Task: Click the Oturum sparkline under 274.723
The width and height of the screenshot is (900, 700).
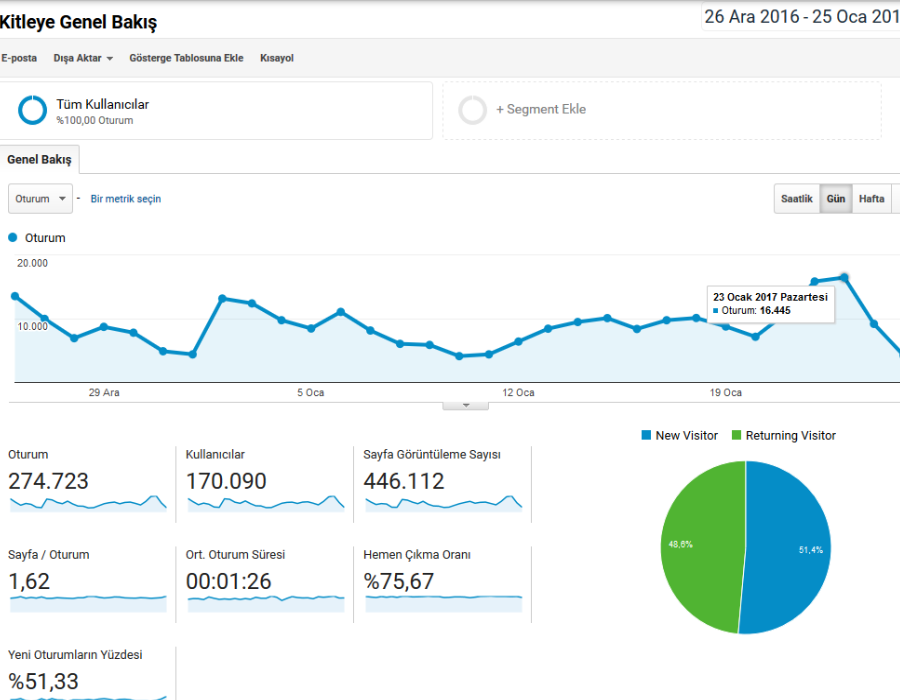Action: (x=88, y=503)
